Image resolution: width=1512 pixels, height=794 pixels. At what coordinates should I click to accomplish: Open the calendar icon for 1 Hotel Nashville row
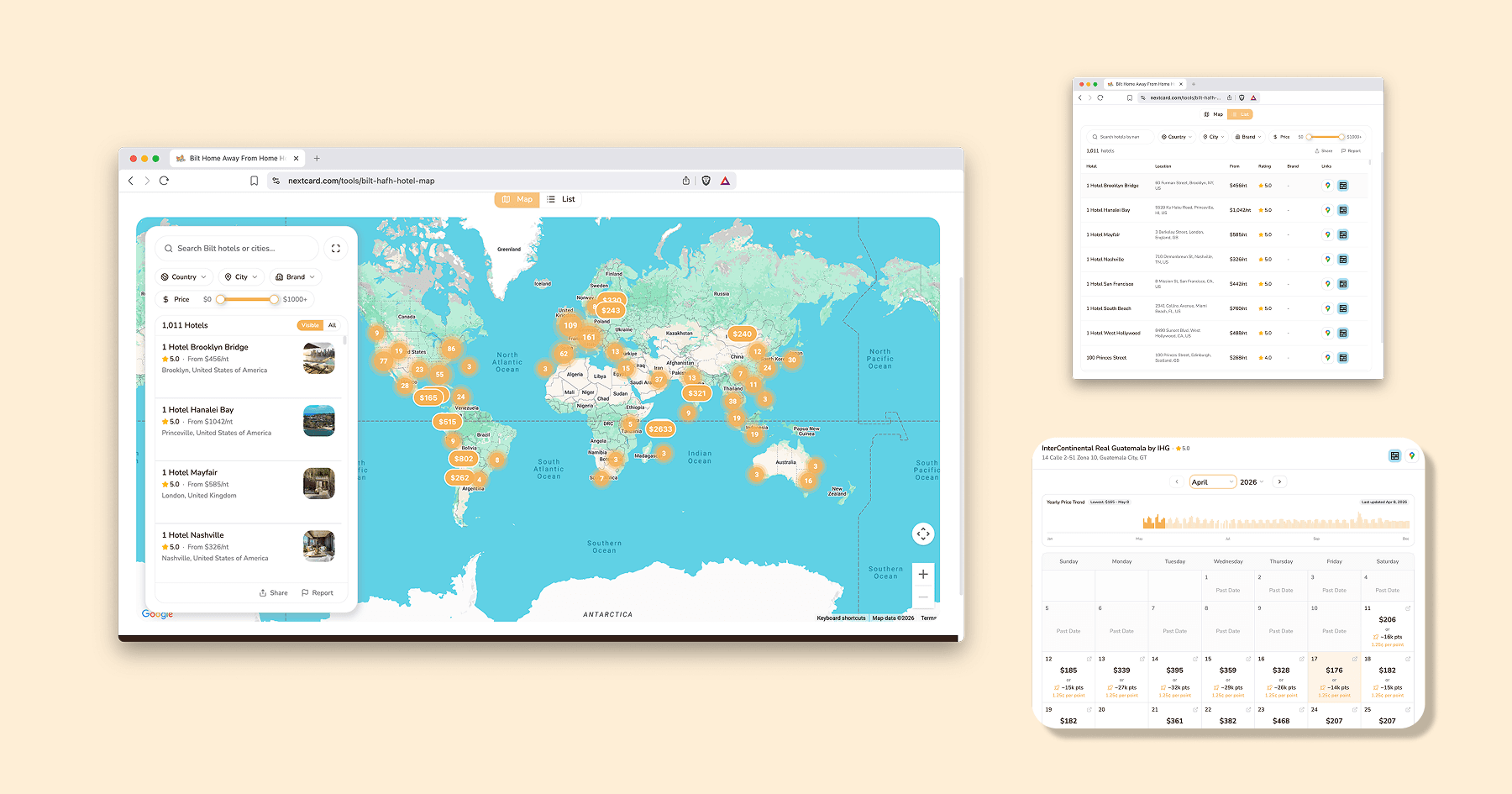pos(1343,260)
